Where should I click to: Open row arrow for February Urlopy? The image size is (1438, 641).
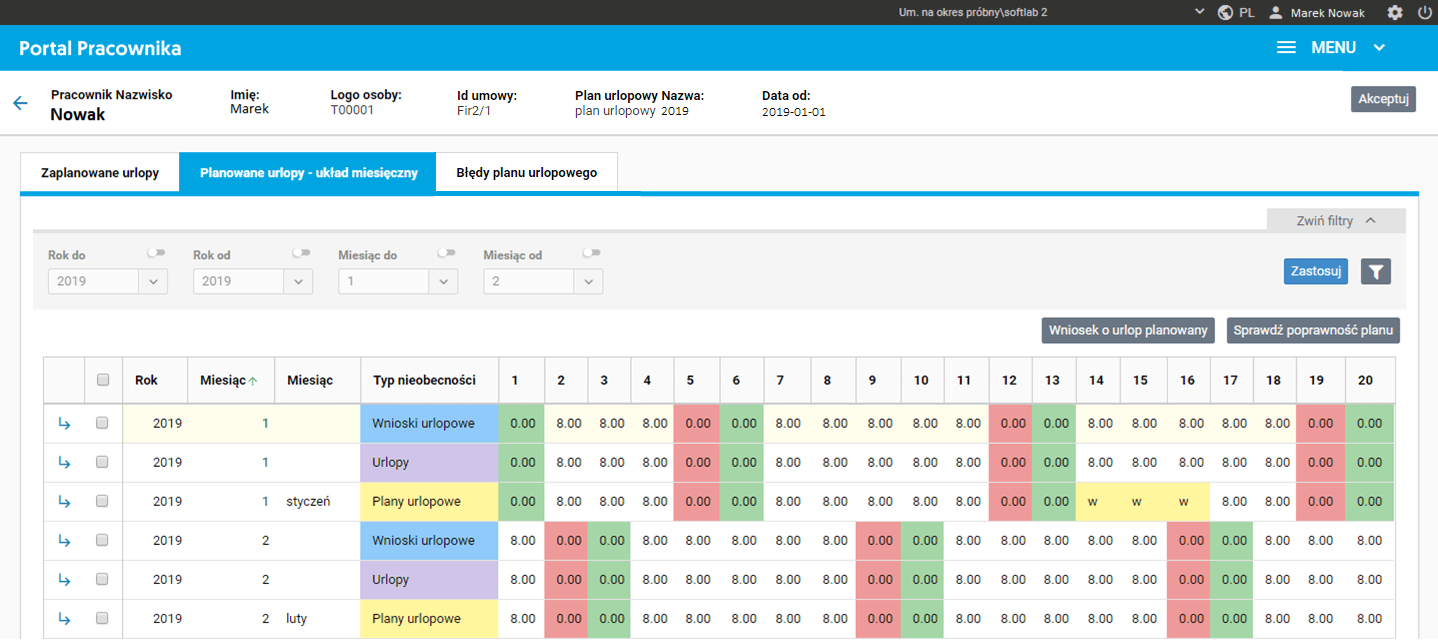(x=64, y=579)
